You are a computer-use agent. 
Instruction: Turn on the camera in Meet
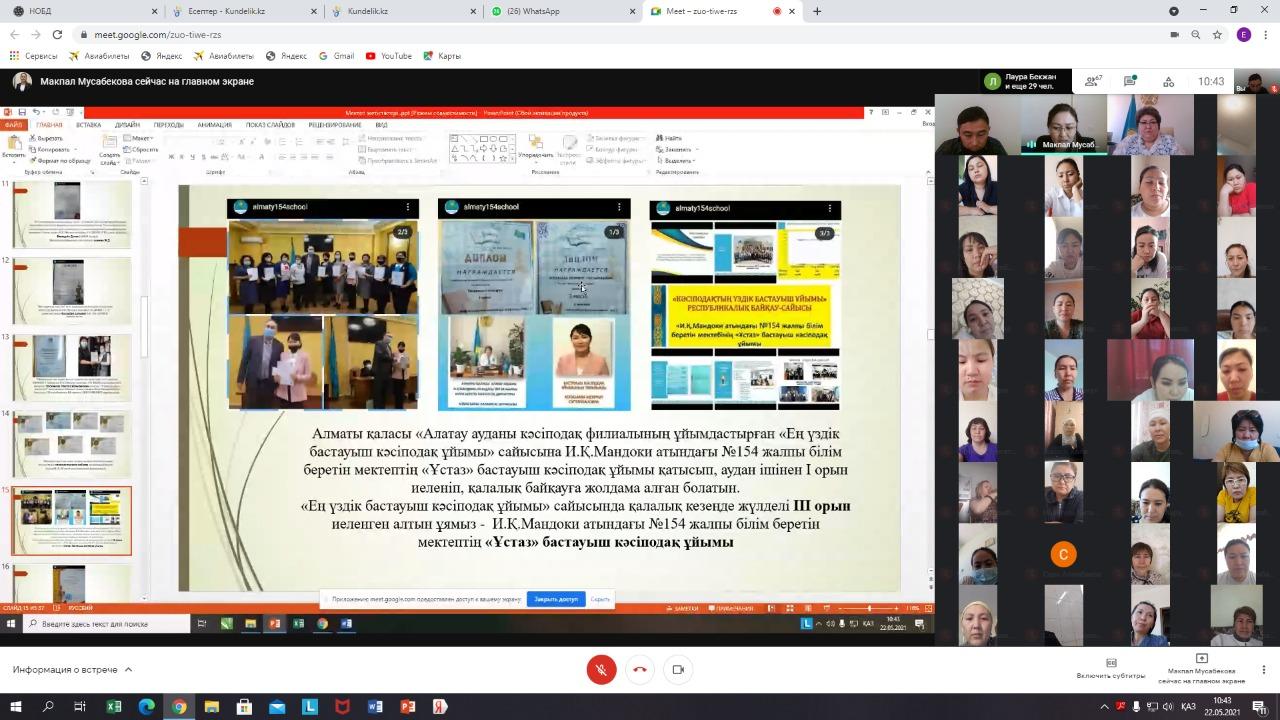(678, 670)
